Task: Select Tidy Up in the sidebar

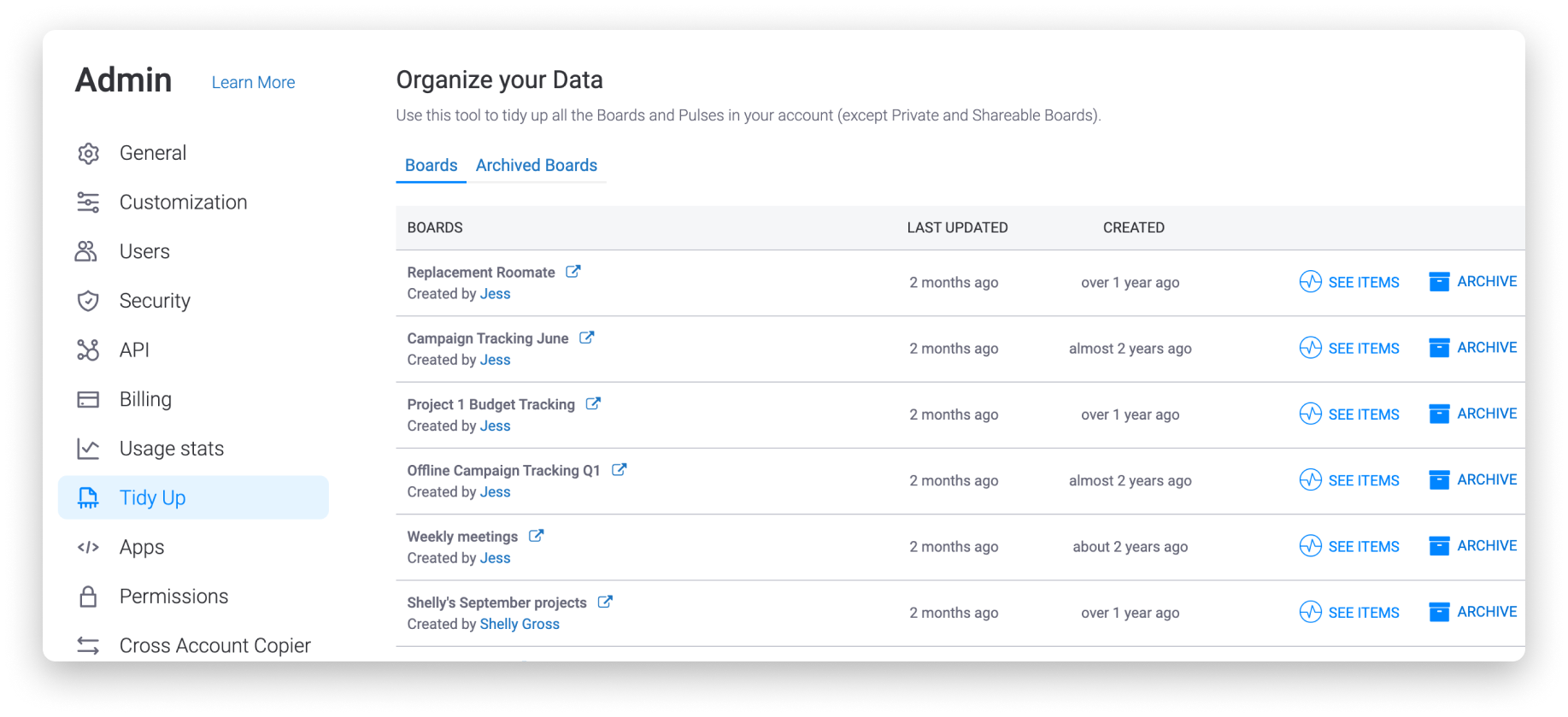Action: tap(193, 497)
